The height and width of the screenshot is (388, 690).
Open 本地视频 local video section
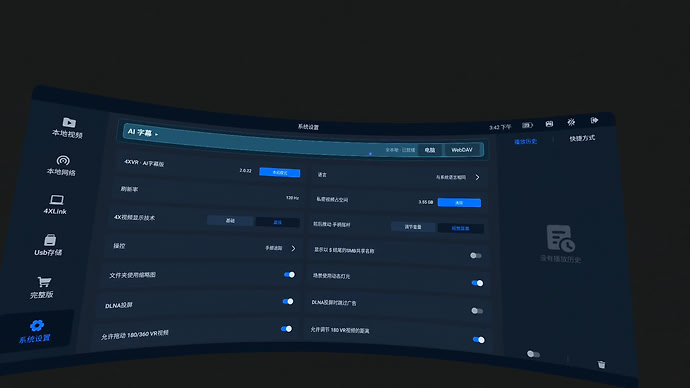[68, 127]
